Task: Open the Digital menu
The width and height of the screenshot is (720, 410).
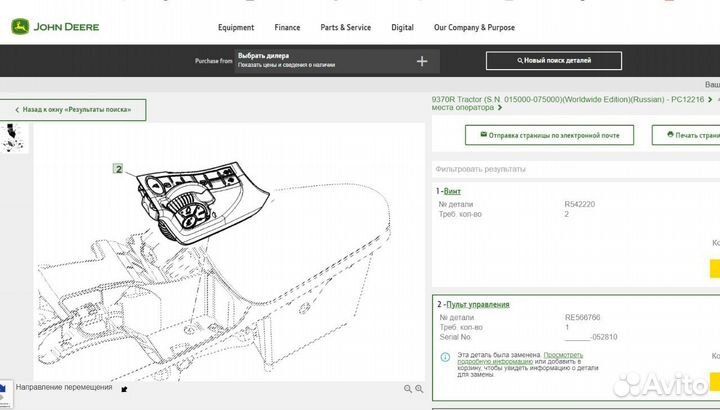Action: [403, 28]
